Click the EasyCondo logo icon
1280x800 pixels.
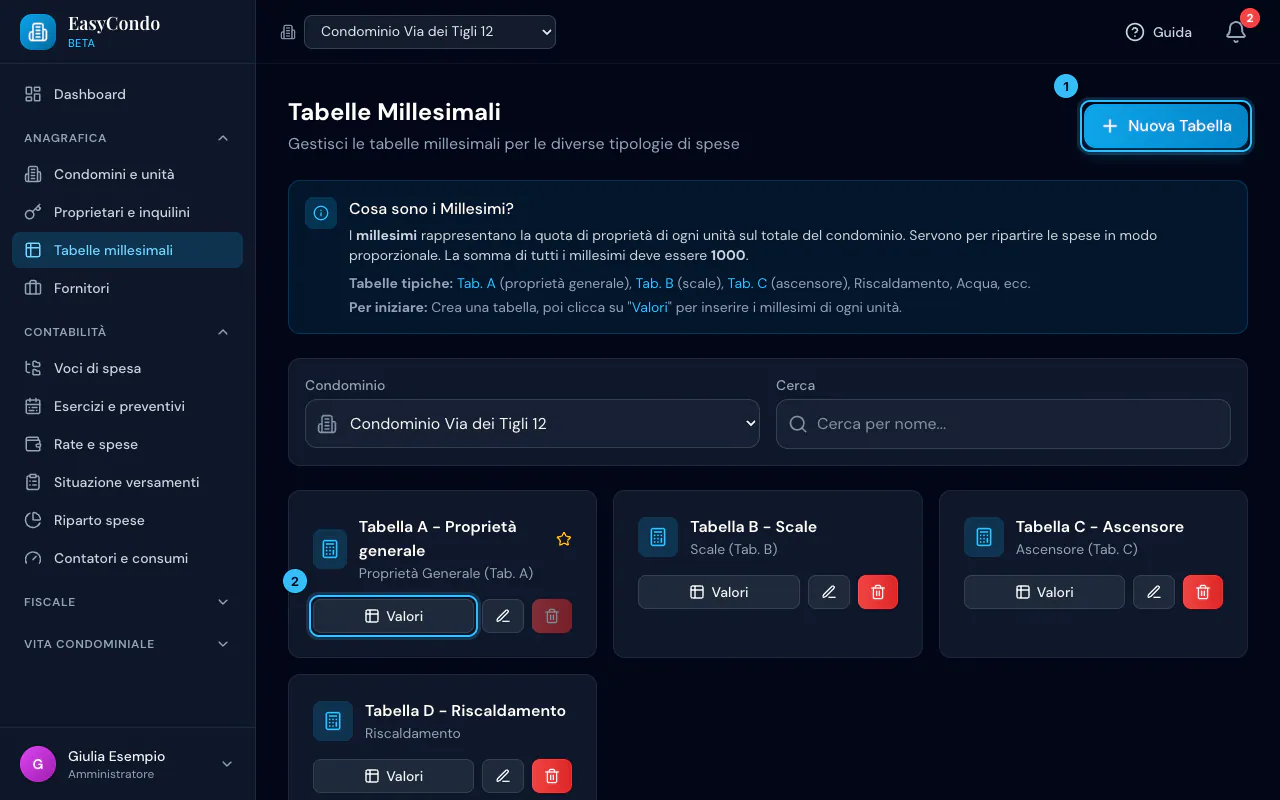coord(38,32)
